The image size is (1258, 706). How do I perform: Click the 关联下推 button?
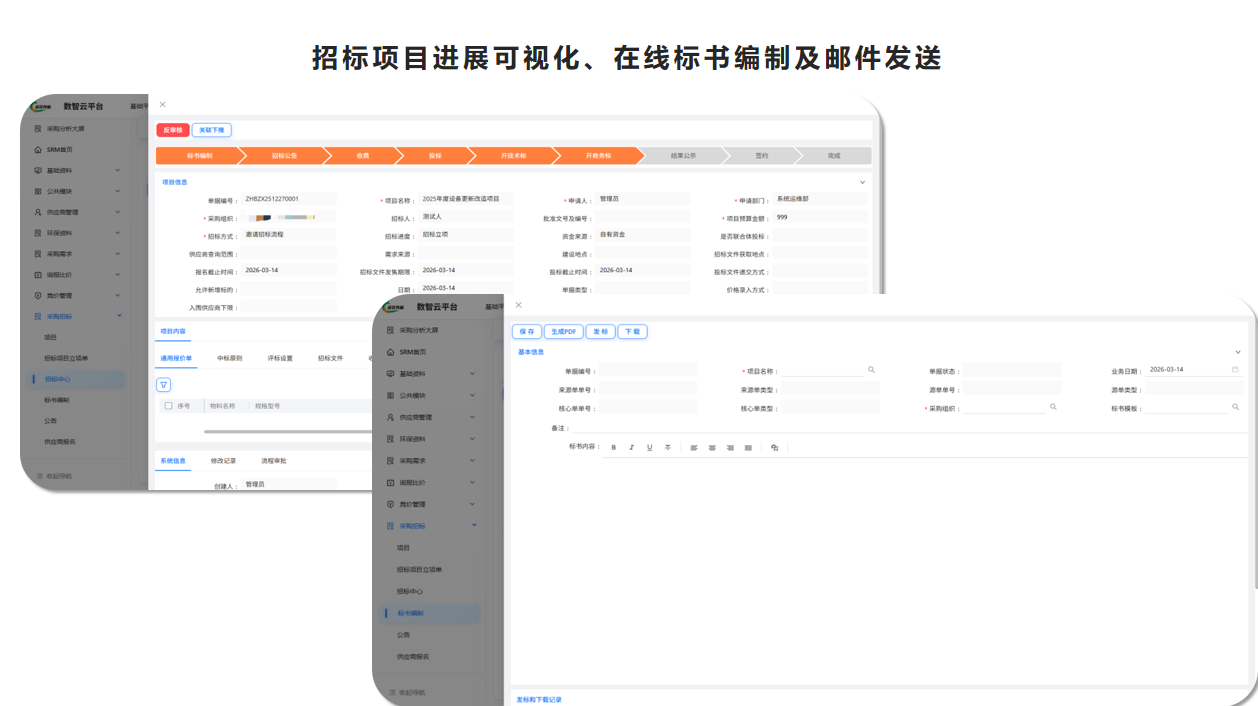pyautogui.click(x=212, y=130)
